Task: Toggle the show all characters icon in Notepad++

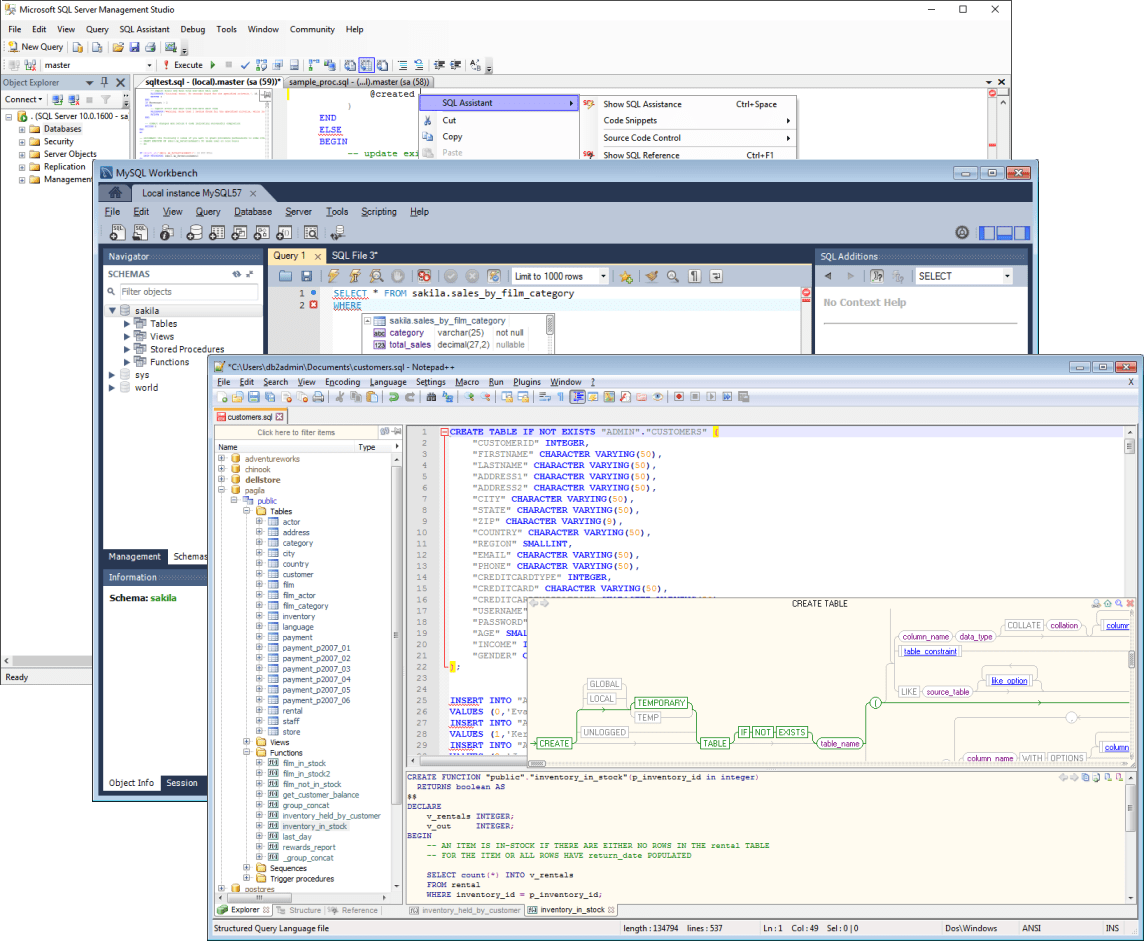Action: [560, 397]
